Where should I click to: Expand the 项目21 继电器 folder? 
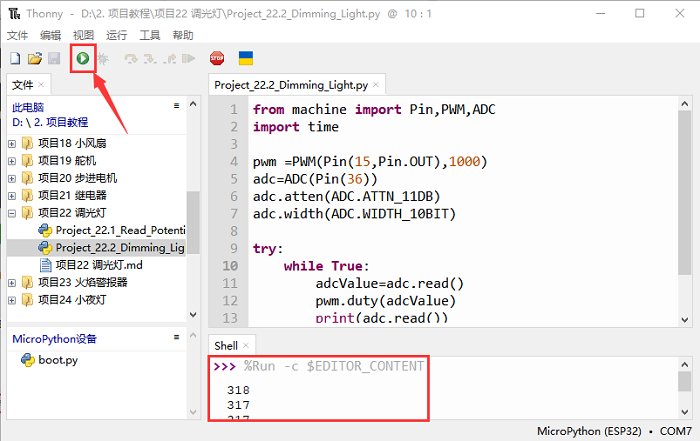[x=12, y=195]
